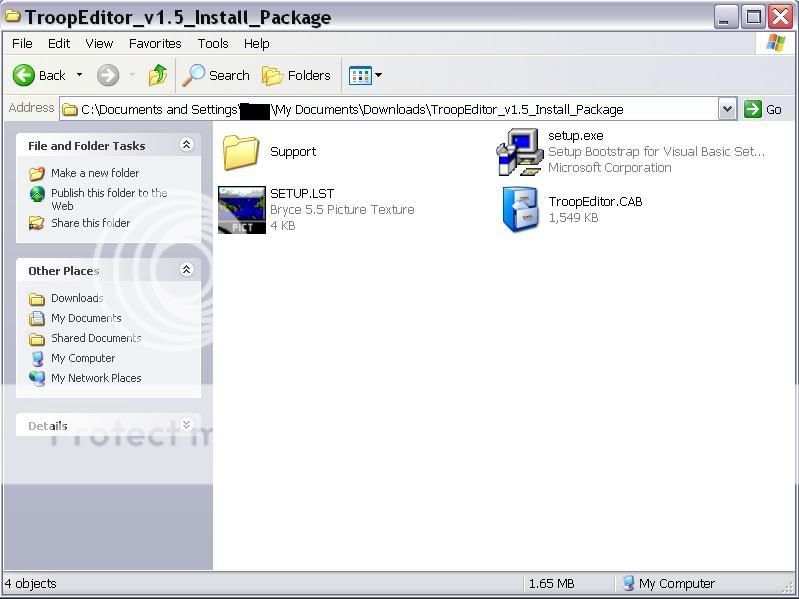Expand the Address bar dropdown arrow
The image size is (799, 599).
click(x=727, y=109)
